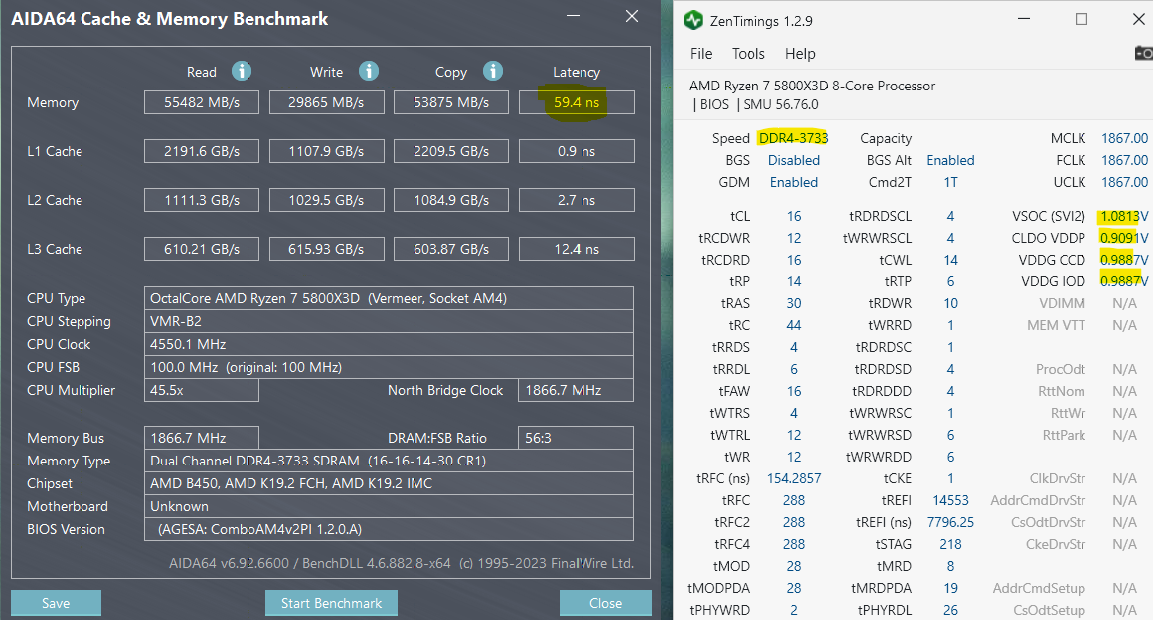Click tPHYRDL value 26
Image resolution: width=1153 pixels, height=620 pixels.
click(x=950, y=610)
